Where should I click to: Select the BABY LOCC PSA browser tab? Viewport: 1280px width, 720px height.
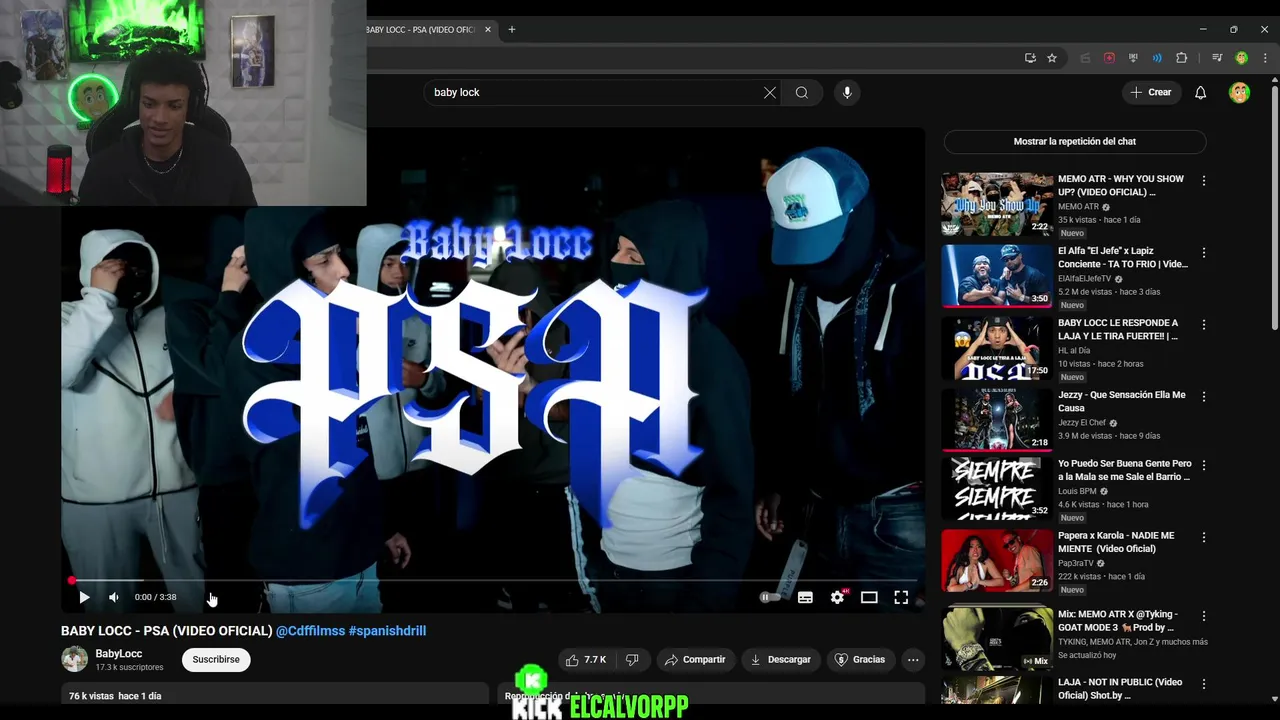tap(422, 29)
